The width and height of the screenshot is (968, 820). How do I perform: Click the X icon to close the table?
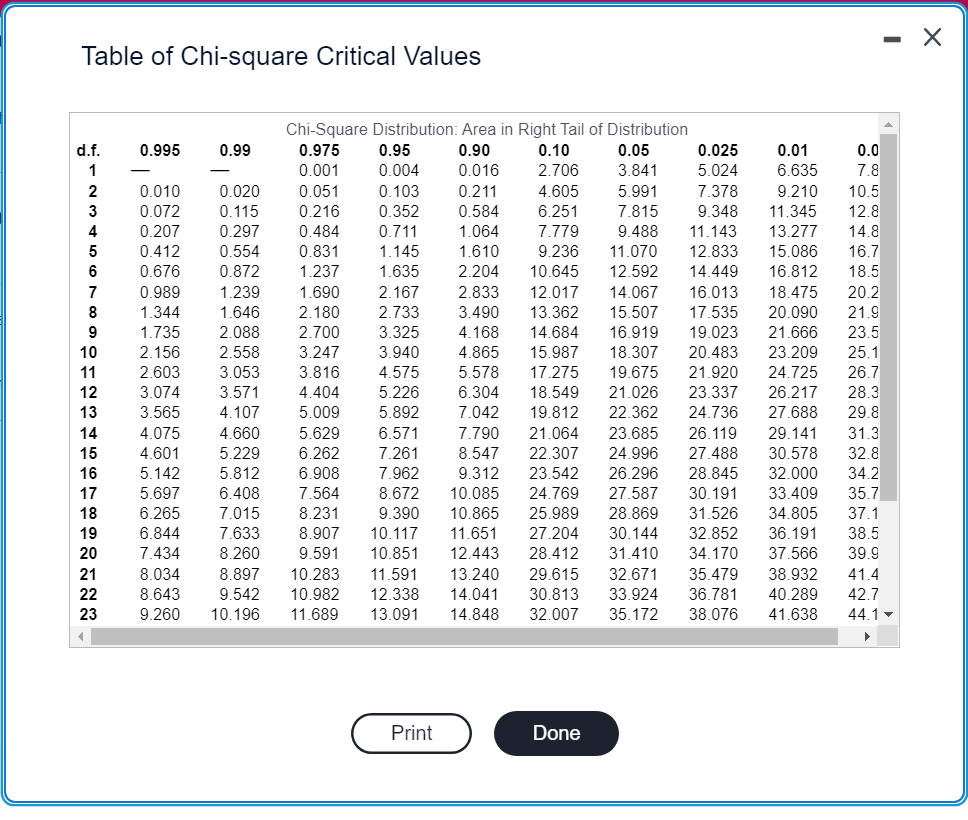[x=932, y=37]
